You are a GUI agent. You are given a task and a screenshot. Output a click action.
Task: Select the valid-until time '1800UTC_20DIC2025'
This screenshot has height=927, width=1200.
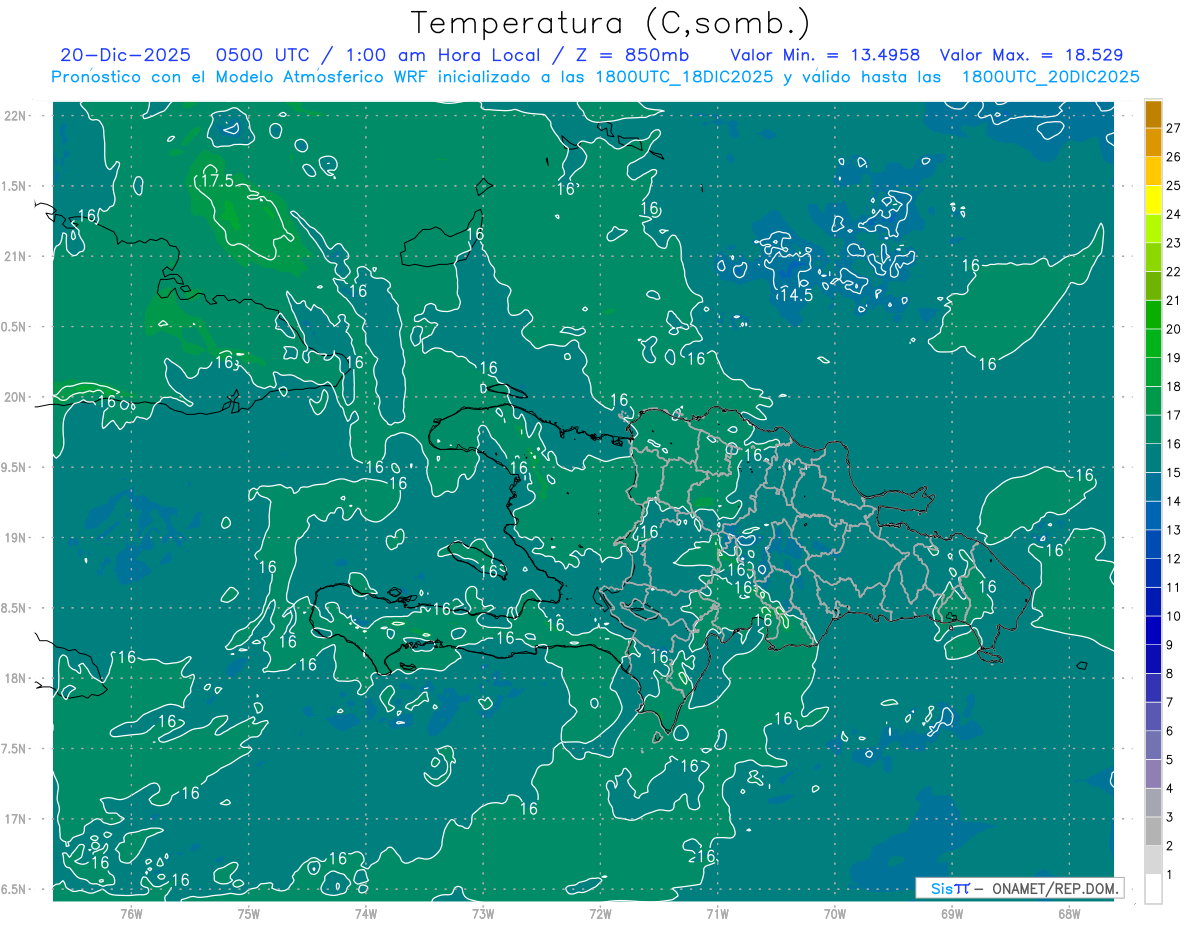1050,77
